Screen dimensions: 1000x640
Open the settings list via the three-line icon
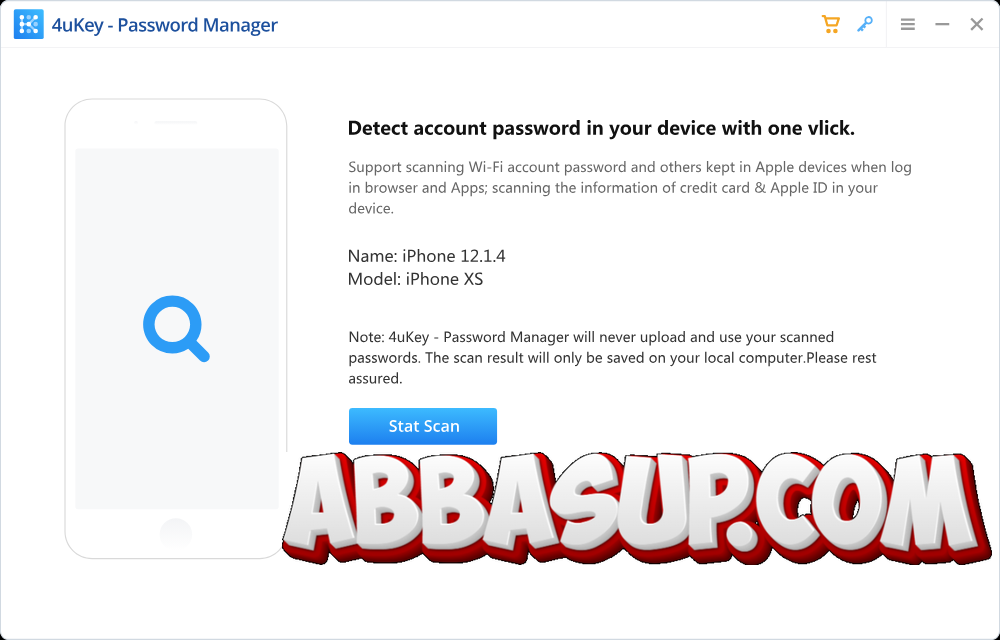coord(907,24)
